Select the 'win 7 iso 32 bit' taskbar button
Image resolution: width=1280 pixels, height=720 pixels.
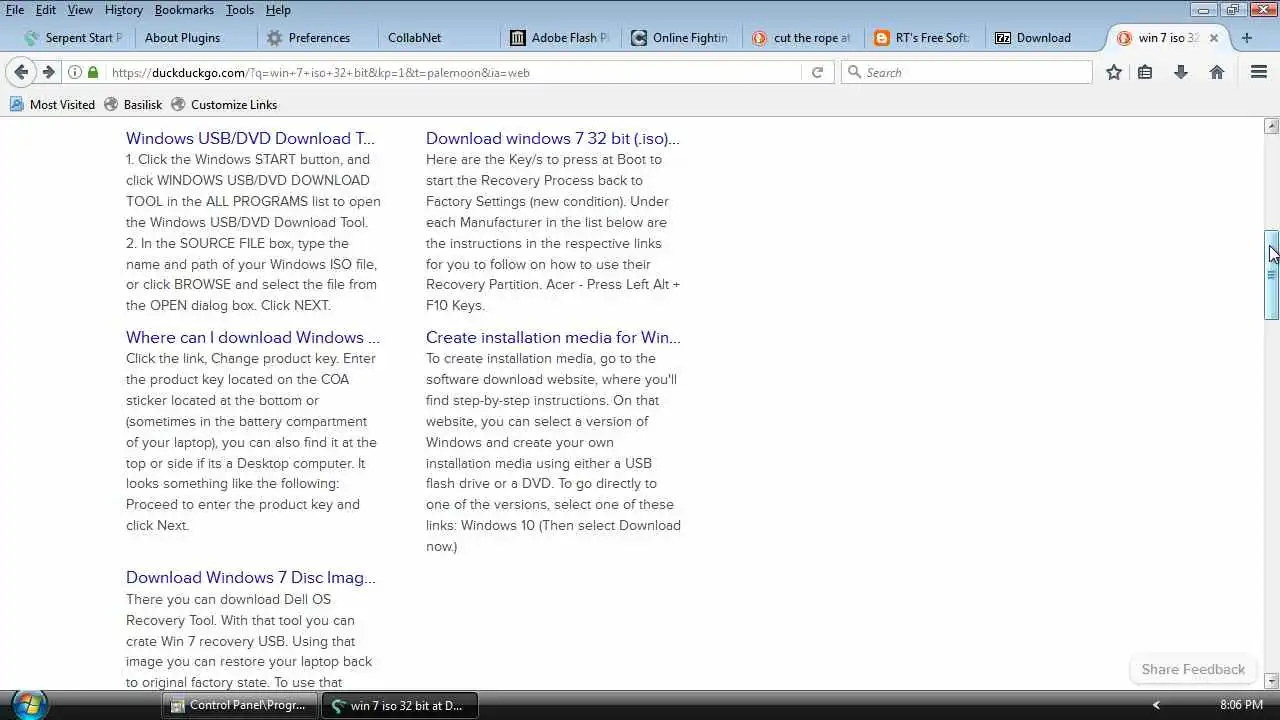[x=400, y=705]
